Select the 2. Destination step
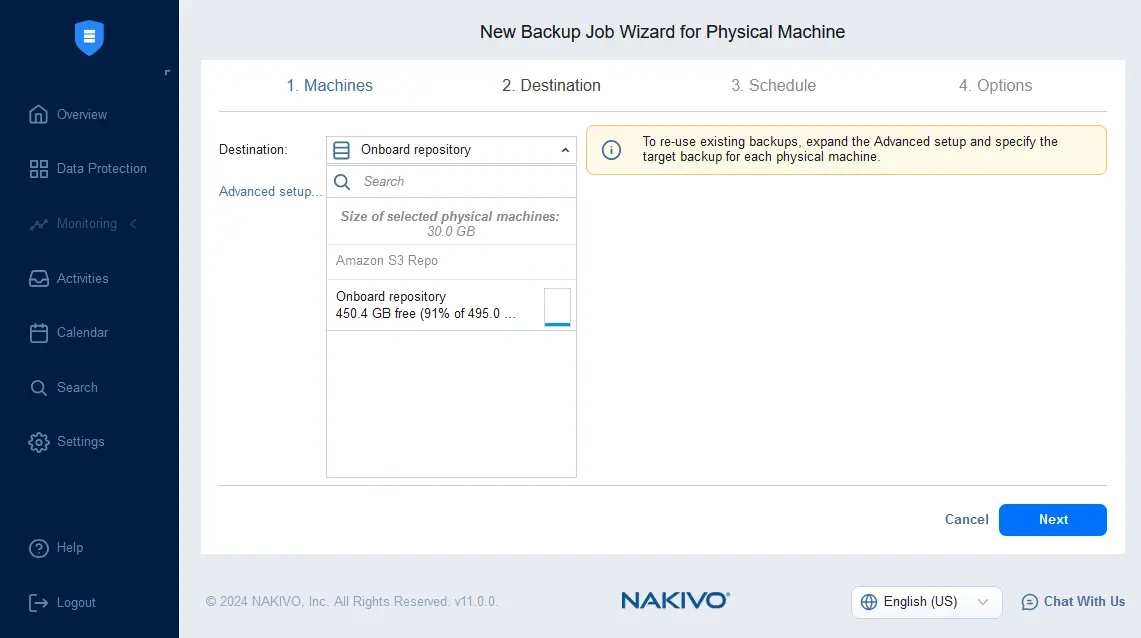This screenshot has height=638, width=1141. (551, 85)
